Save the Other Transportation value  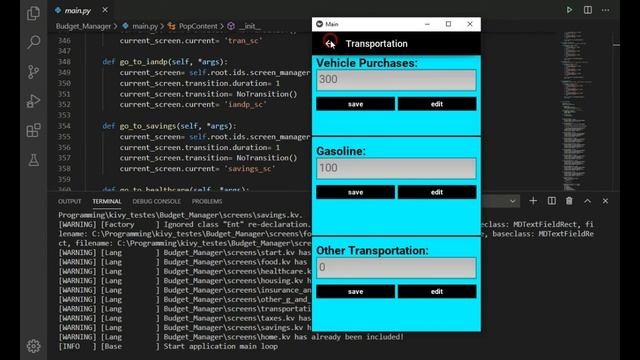click(x=356, y=291)
